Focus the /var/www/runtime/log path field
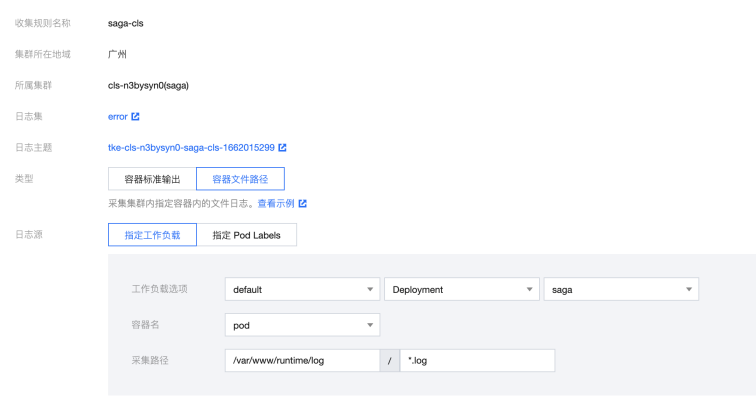Image resolution: width=756 pixels, height=411 pixels. point(302,361)
